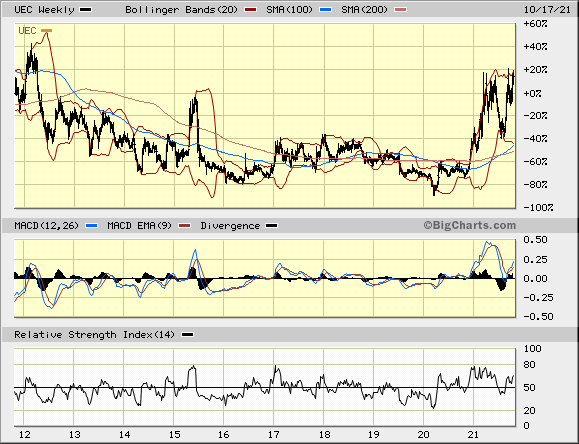Viewport: 579px width, 444px height.
Task: Click the year '17' on time axis
Action: [274, 435]
